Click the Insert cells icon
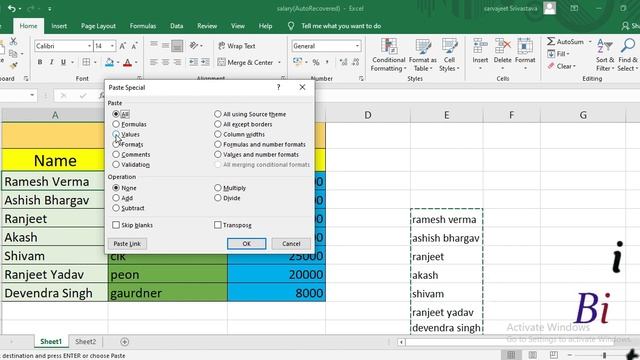Viewport: 640px width, 360px height. coord(480,46)
